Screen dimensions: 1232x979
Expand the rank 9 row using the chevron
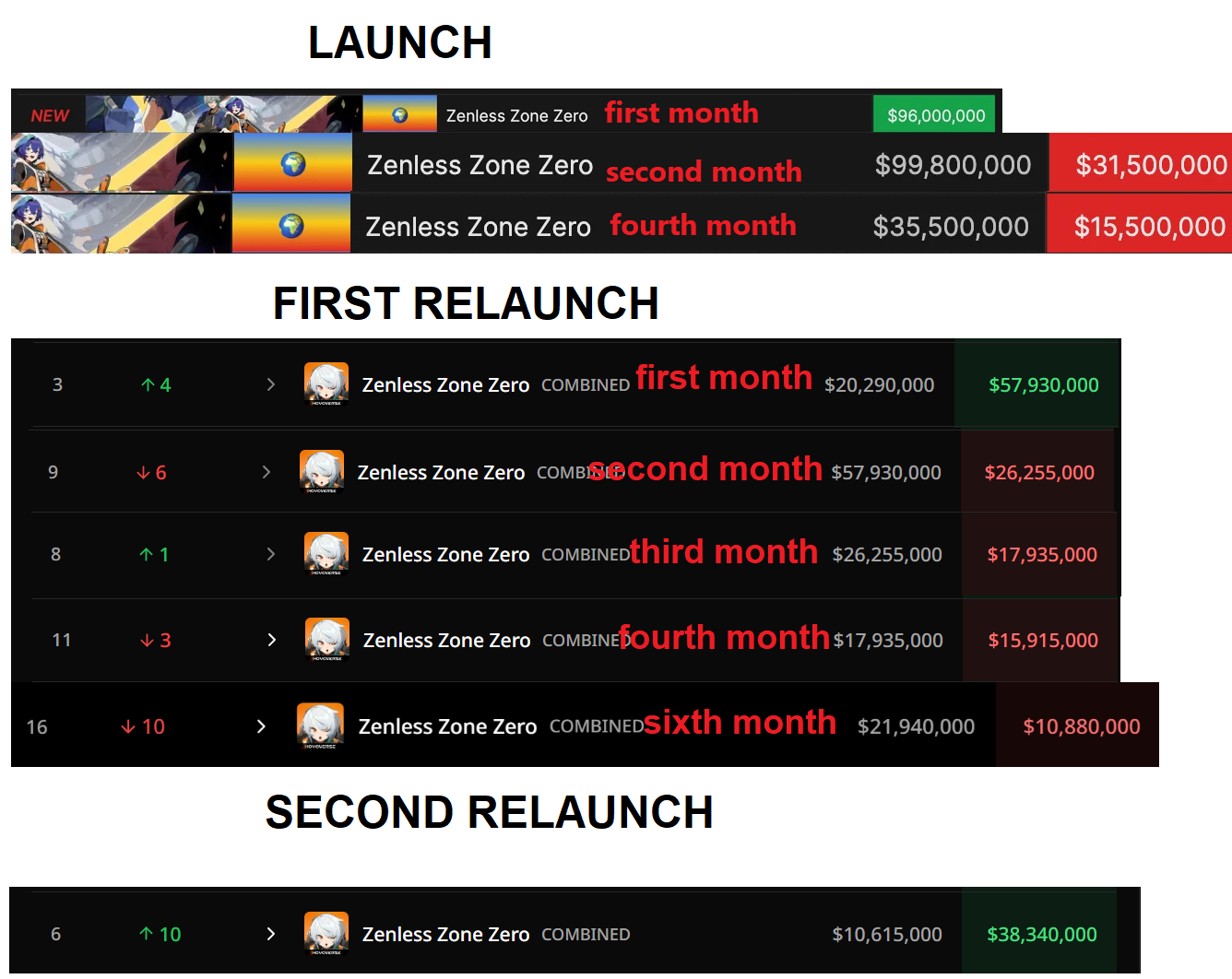pyautogui.click(x=267, y=472)
